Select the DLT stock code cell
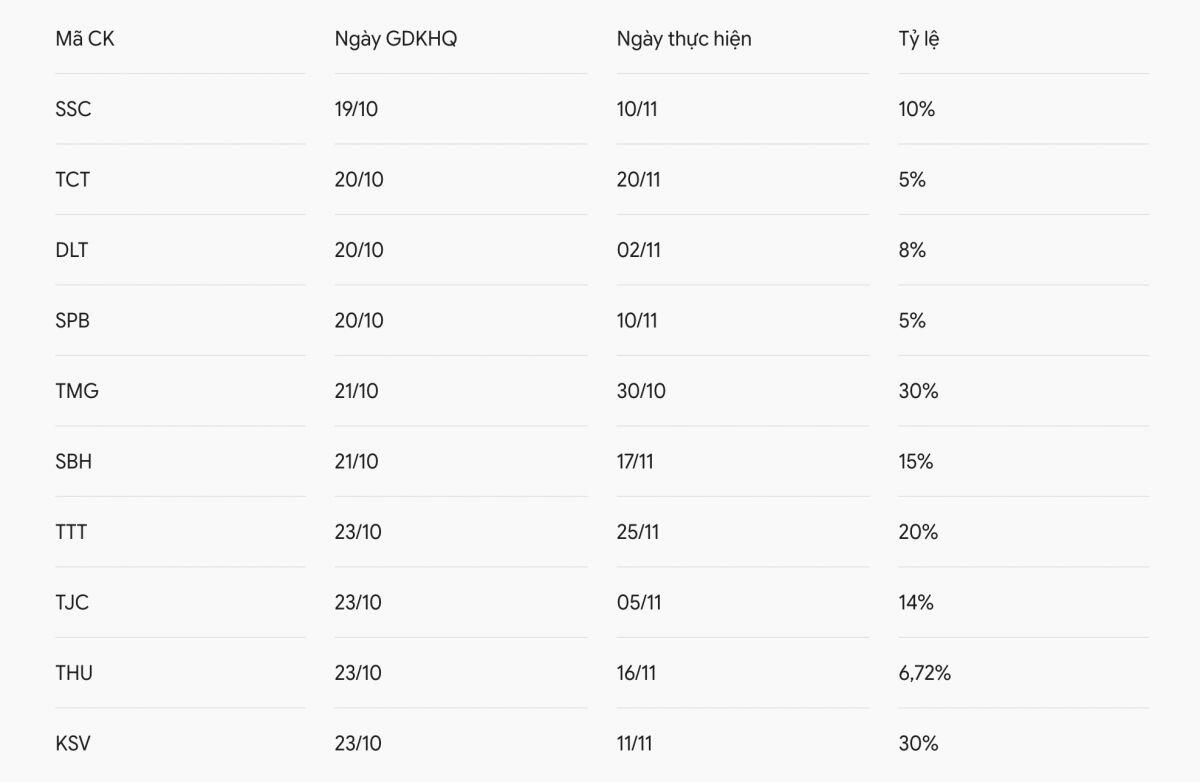Viewport: 1200px width, 782px height. 72,250
